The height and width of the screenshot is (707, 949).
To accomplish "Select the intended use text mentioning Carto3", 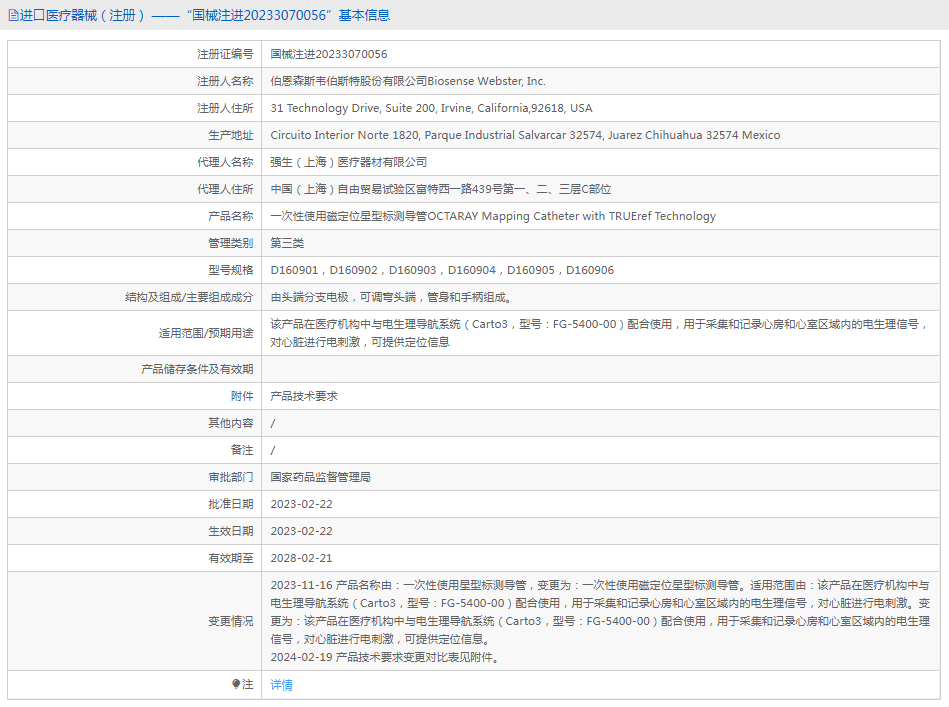I will pos(599,333).
